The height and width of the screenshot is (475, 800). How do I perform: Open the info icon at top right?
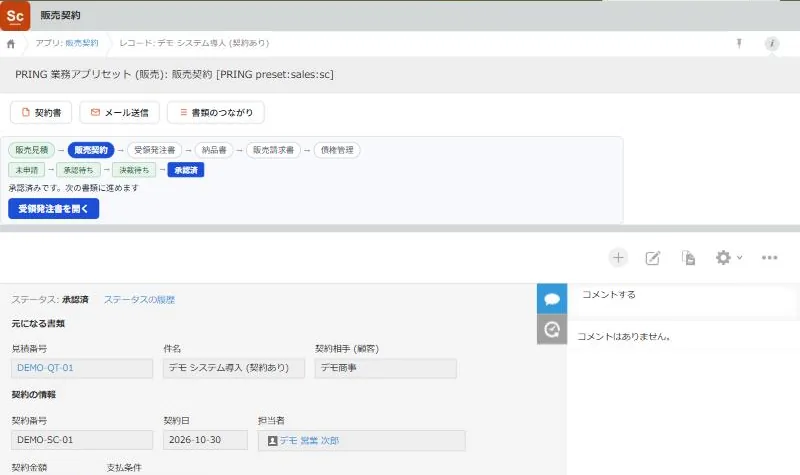pos(771,43)
